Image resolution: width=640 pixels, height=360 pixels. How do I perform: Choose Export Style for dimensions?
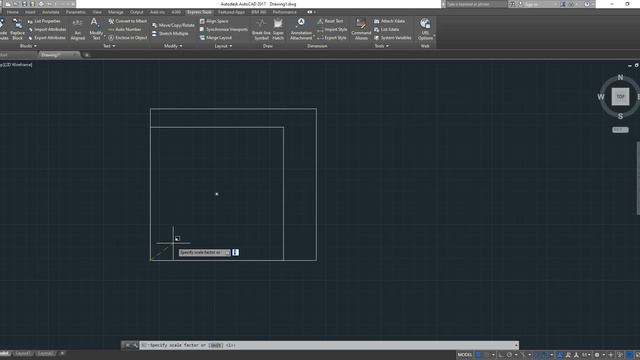(332, 38)
